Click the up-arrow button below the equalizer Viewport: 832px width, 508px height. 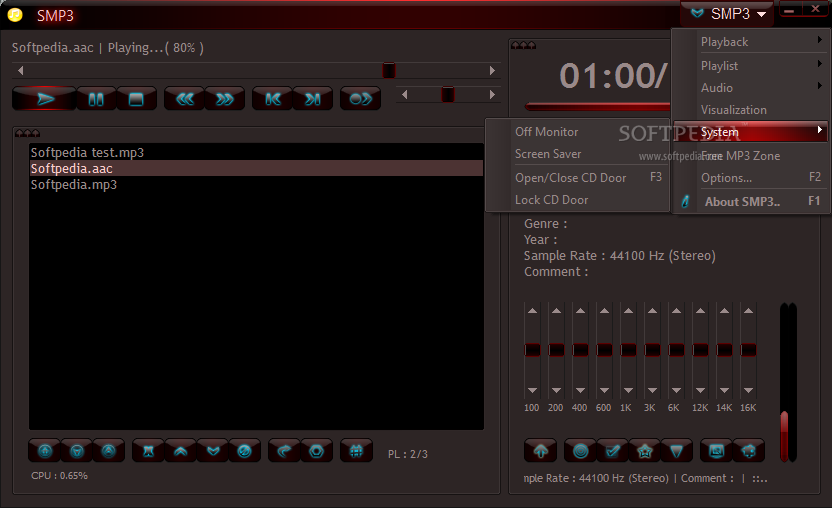point(541,451)
